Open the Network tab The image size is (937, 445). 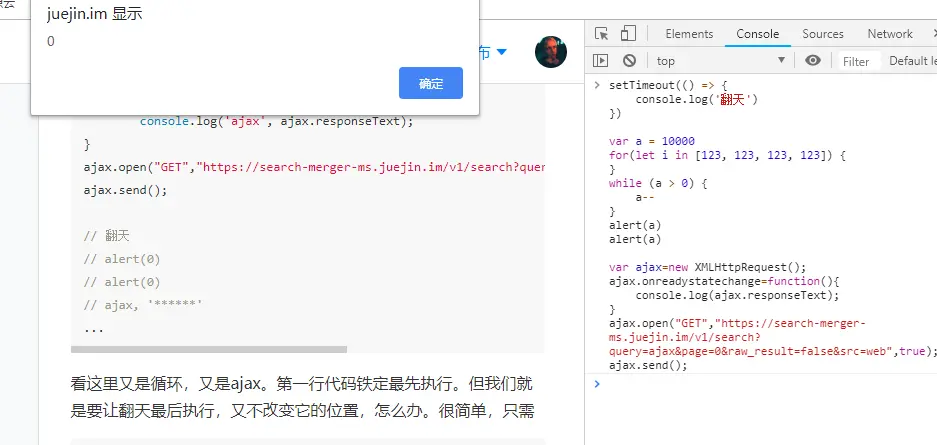coord(890,34)
